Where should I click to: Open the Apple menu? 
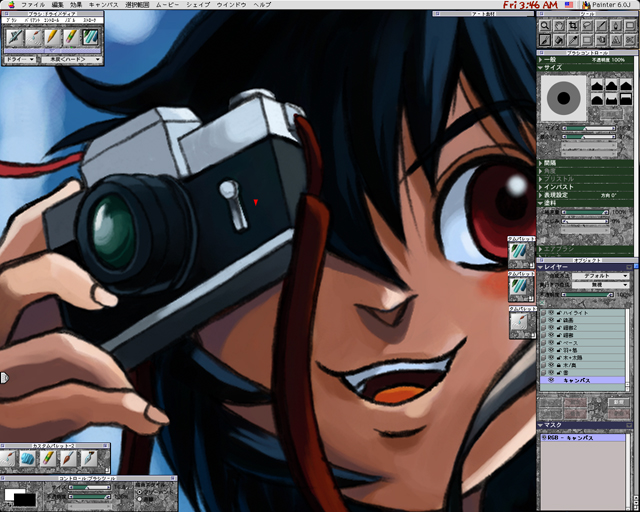coord(11,4)
